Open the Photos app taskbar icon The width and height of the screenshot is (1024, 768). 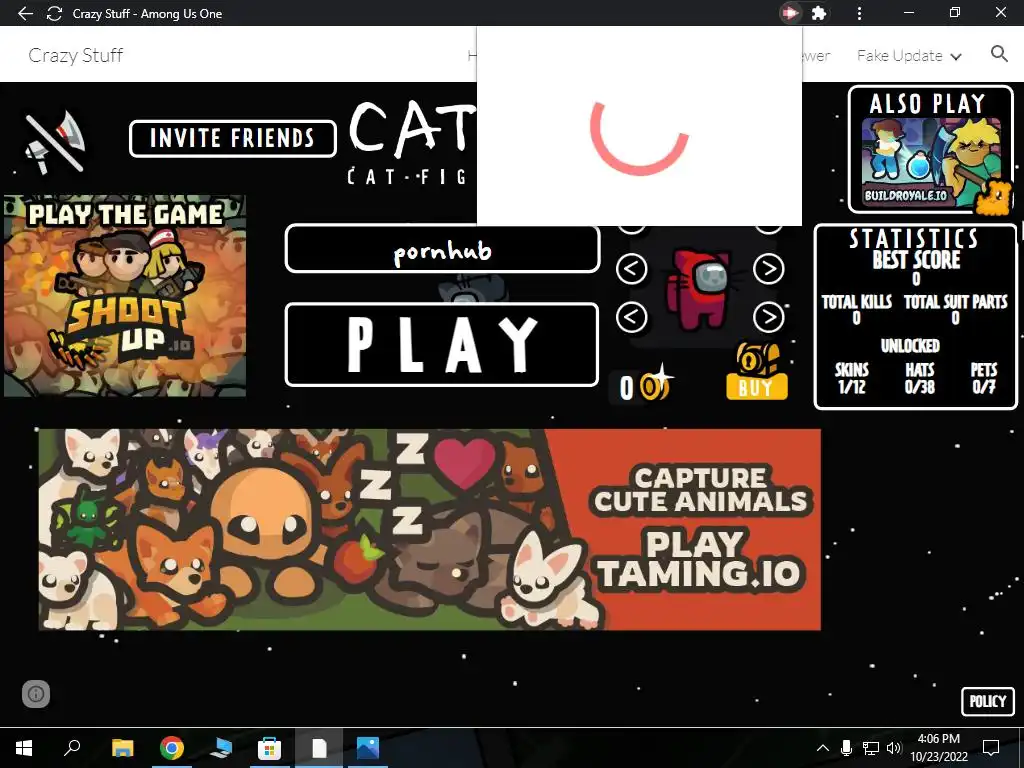(368, 748)
